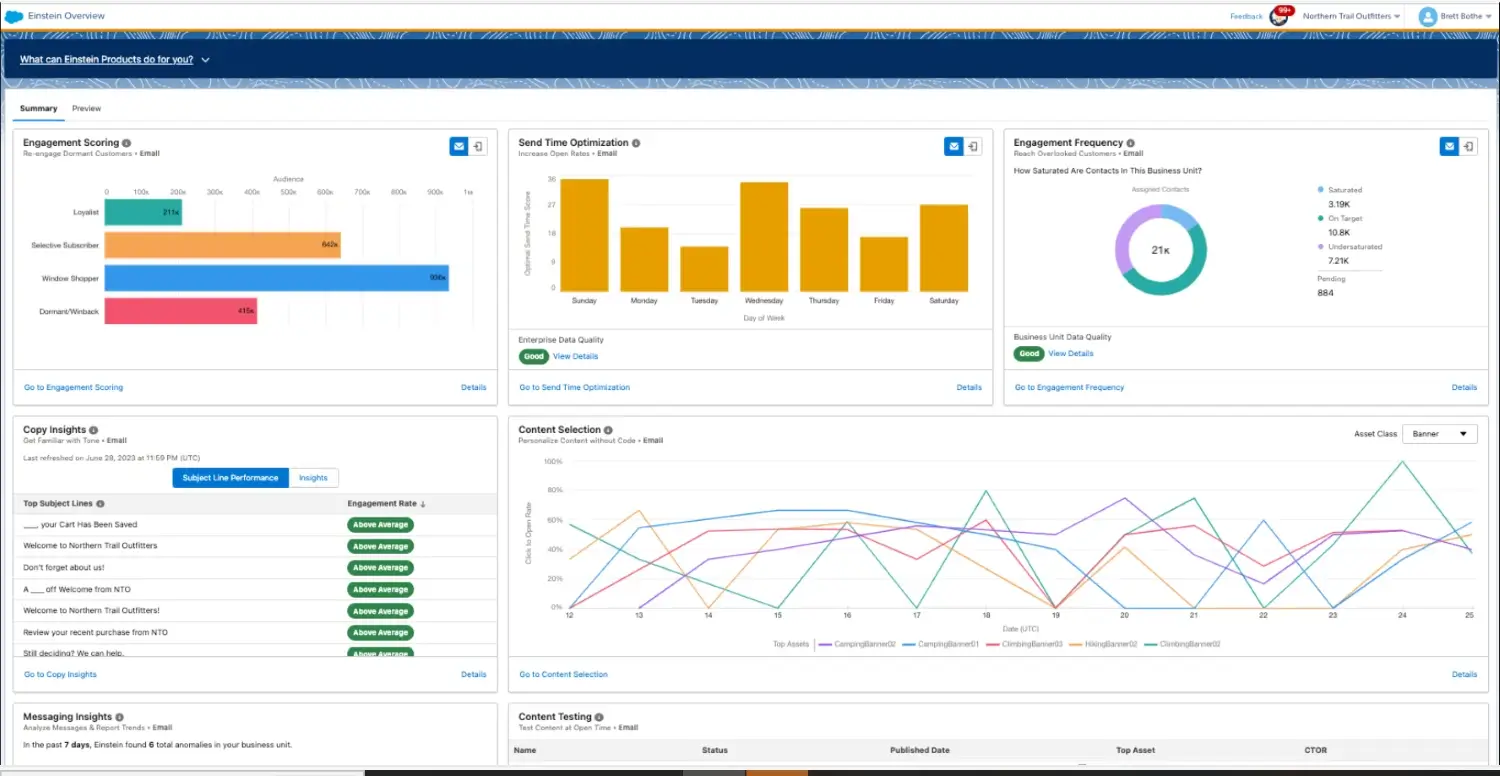Screen dimensions: 1500x776
Task: Select mobile push icon in Engagement Frequency card
Action: pos(1468,147)
